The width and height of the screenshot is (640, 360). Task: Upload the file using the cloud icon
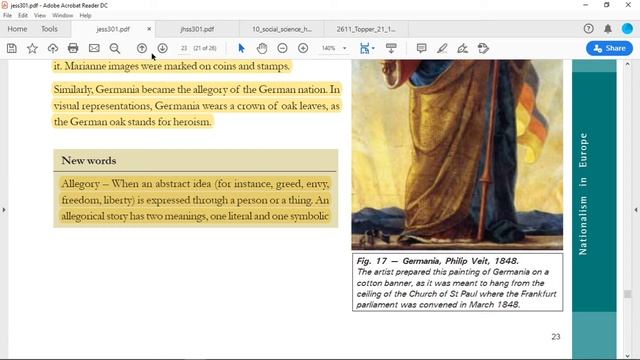click(x=53, y=49)
